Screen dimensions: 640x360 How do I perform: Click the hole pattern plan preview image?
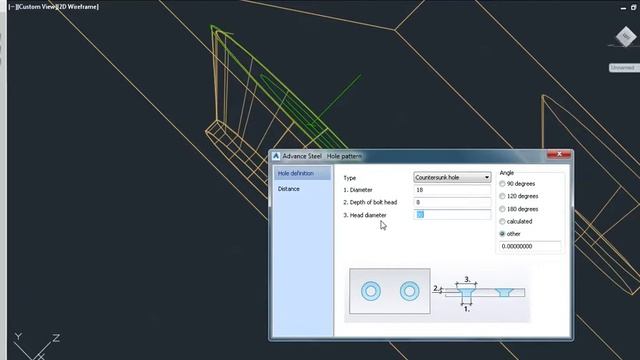tap(390, 291)
